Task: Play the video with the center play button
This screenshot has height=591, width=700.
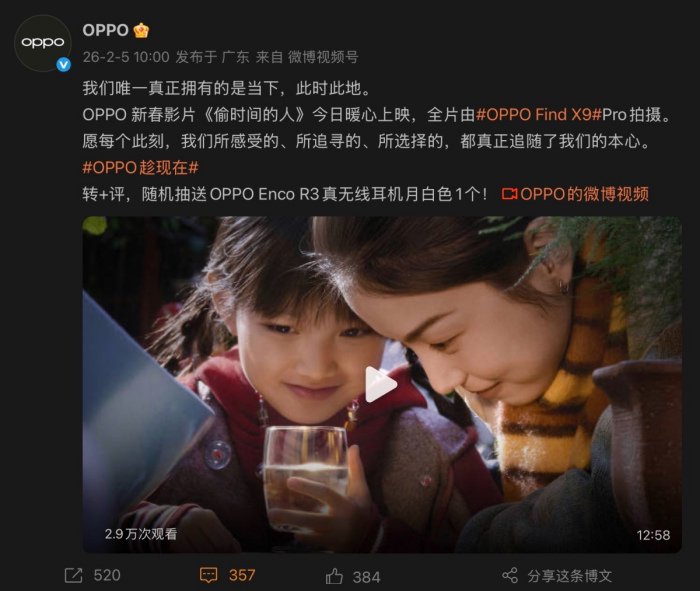Action: 380,384
